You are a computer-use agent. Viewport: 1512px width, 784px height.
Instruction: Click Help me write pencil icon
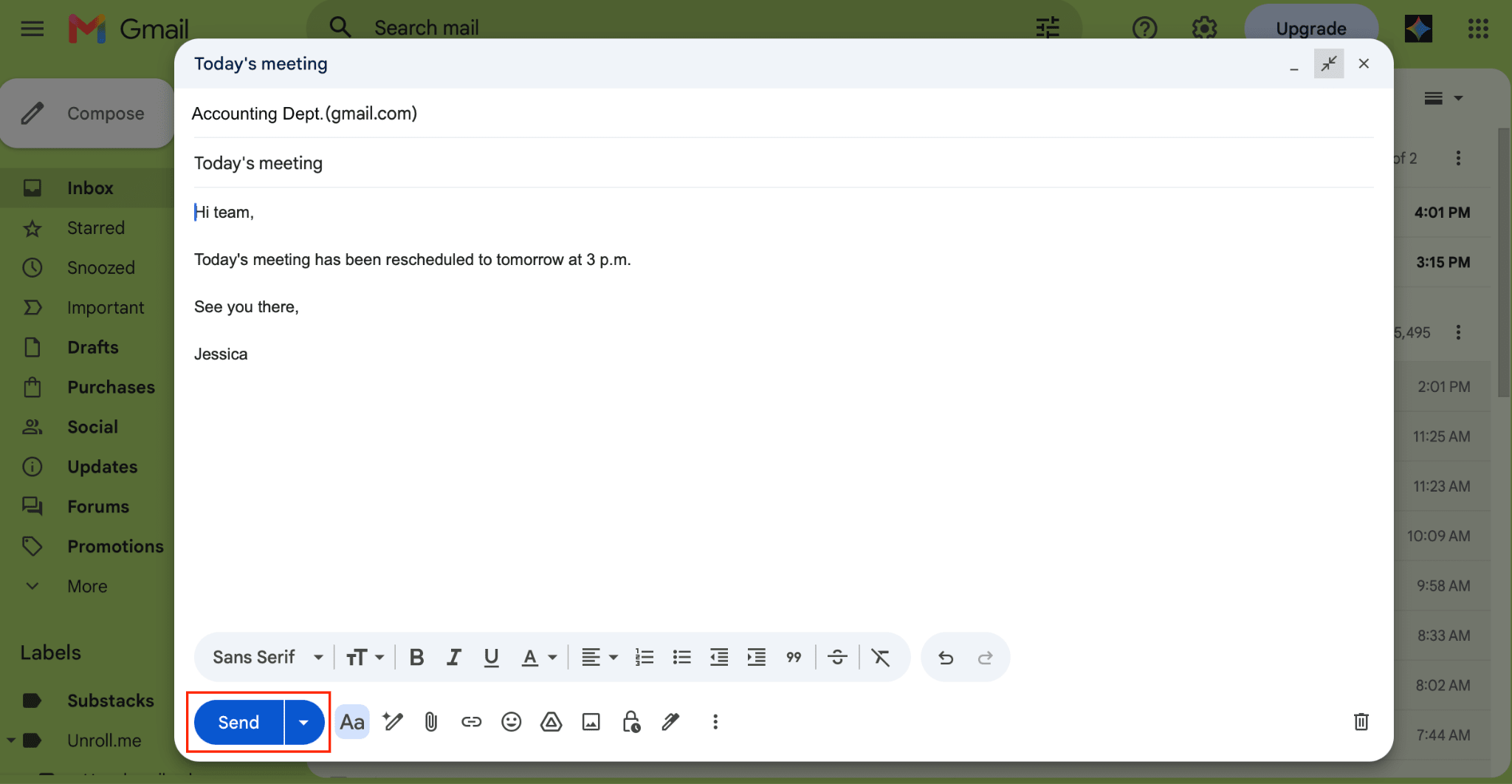pyautogui.click(x=393, y=721)
